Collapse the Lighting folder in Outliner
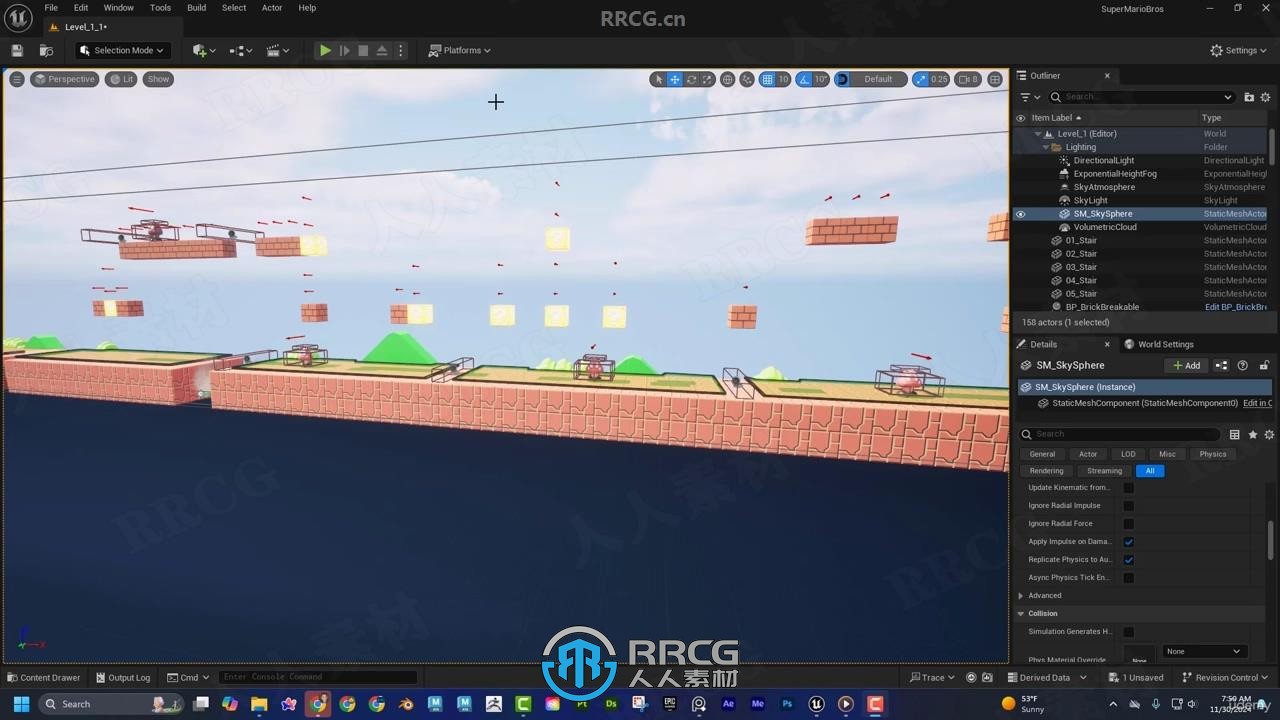This screenshot has width=1280, height=720. [x=1046, y=147]
